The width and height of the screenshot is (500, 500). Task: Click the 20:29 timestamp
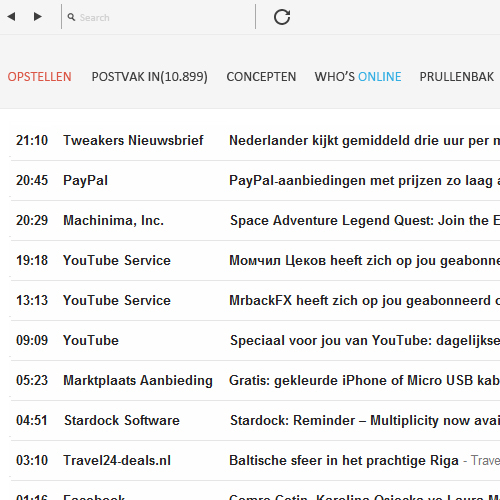click(x=32, y=220)
